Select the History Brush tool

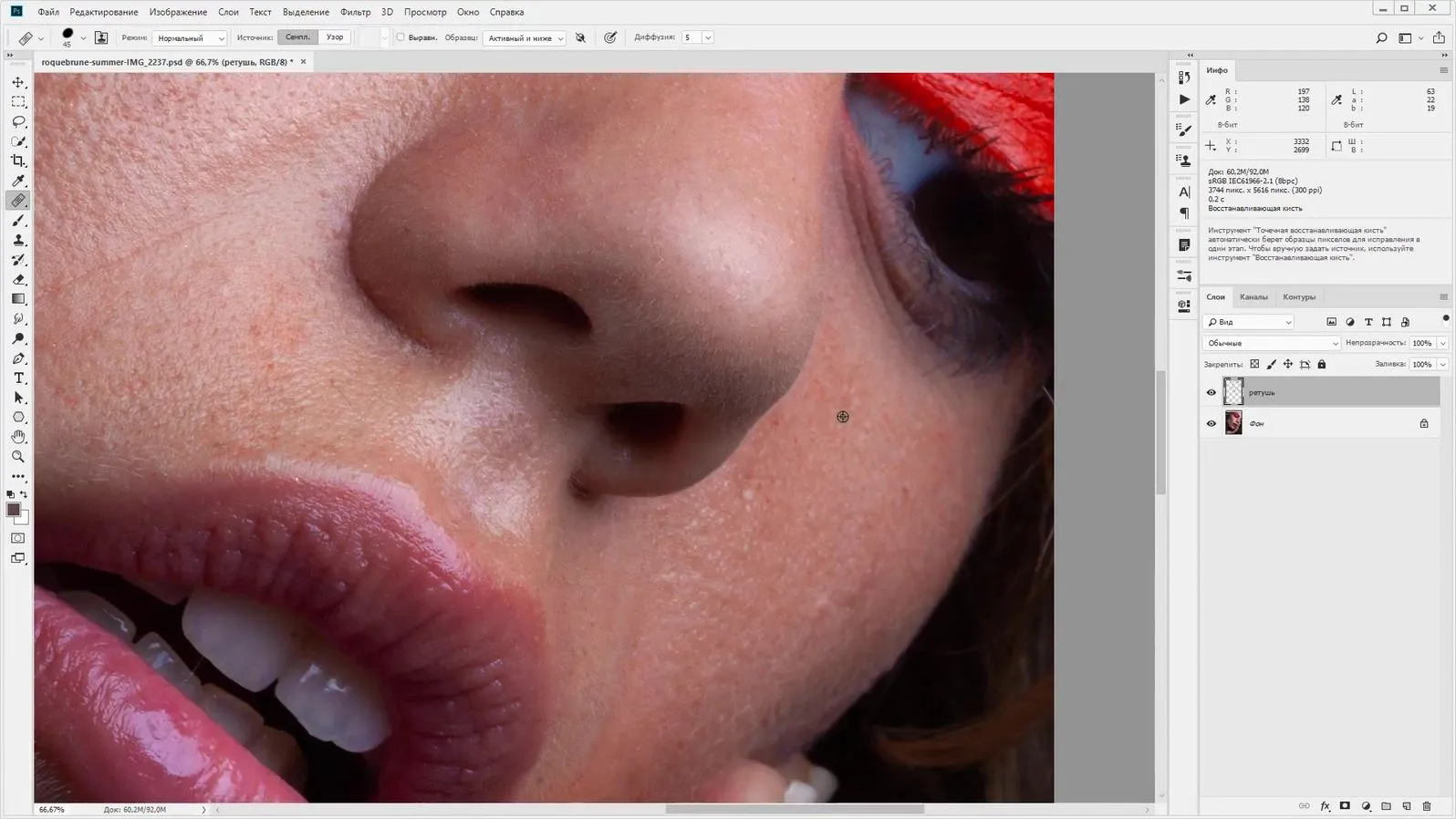click(x=18, y=260)
